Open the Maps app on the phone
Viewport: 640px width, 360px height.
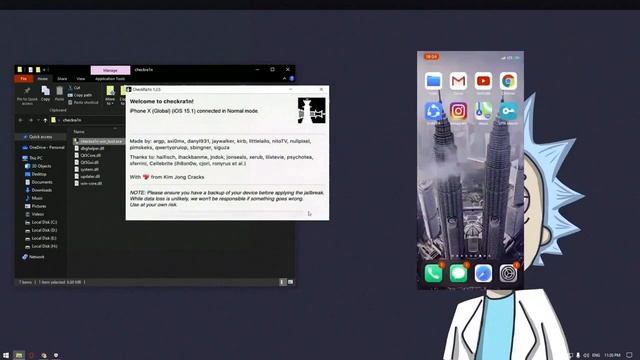pyautogui.click(x=483, y=111)
